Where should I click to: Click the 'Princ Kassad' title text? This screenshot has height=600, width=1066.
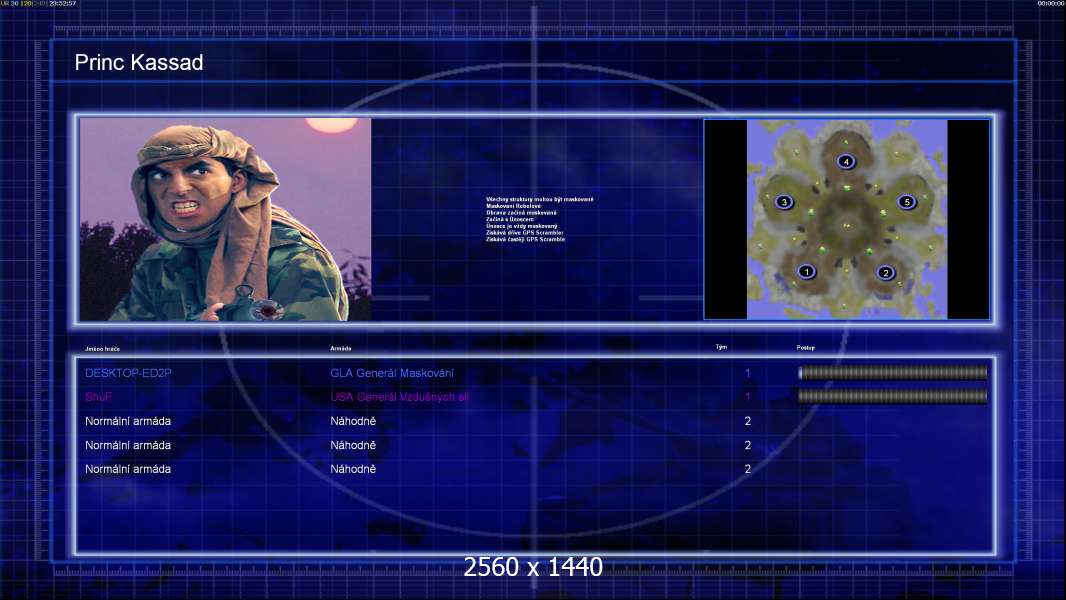139,63
